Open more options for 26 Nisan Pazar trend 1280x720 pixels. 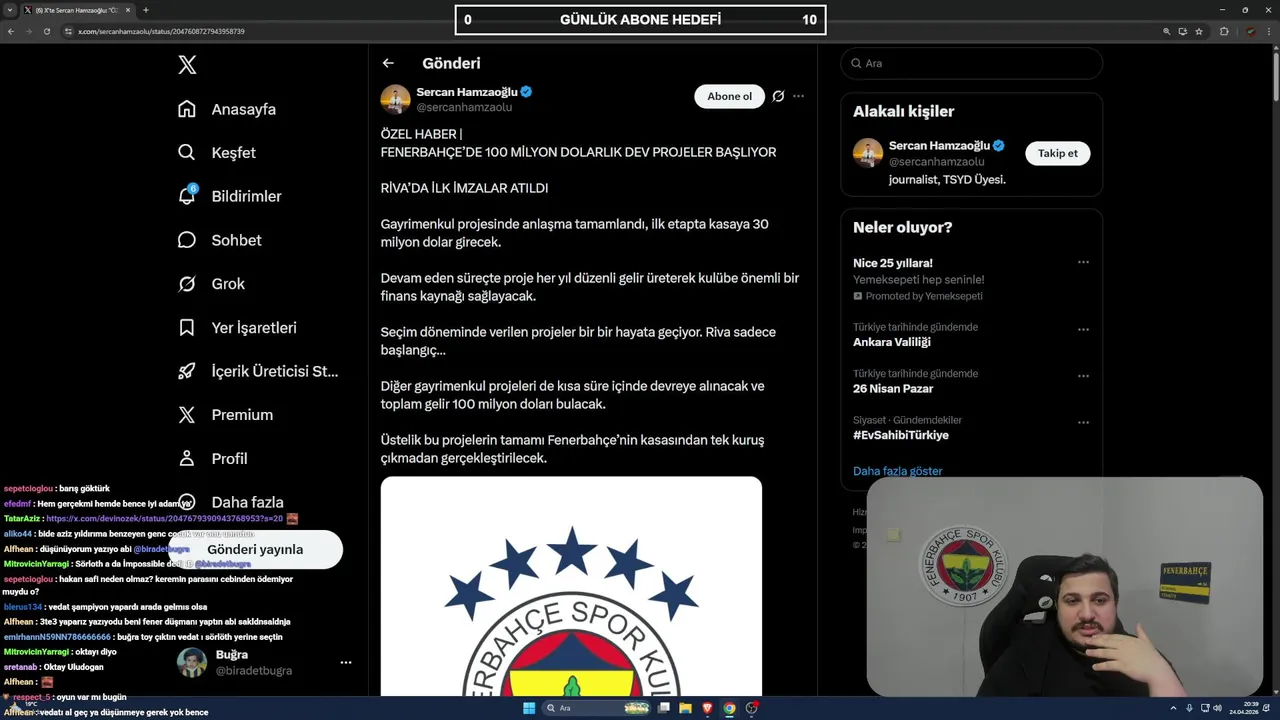1083,376
